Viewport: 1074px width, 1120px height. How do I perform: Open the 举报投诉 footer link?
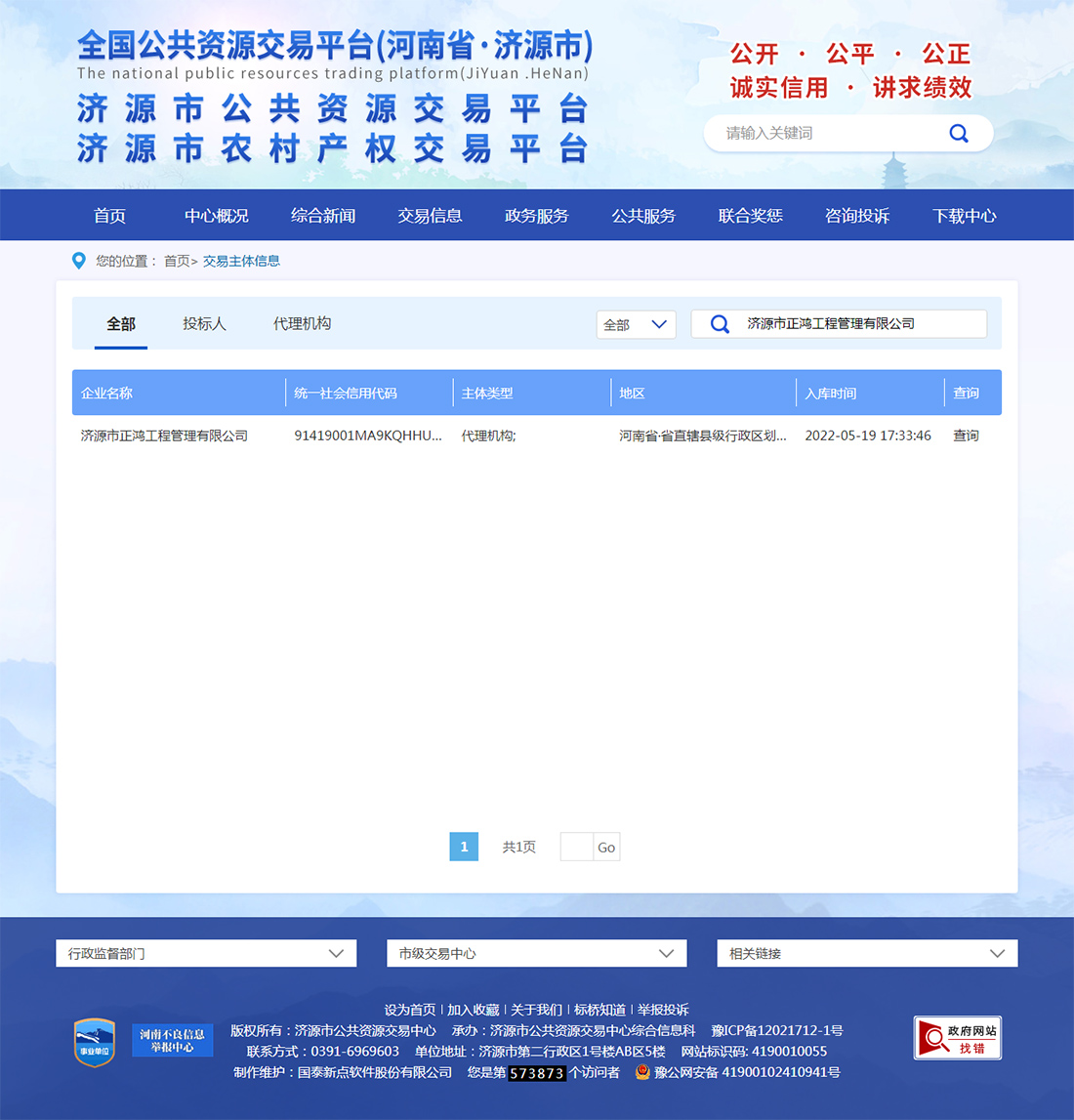[x=663, y=1010]
